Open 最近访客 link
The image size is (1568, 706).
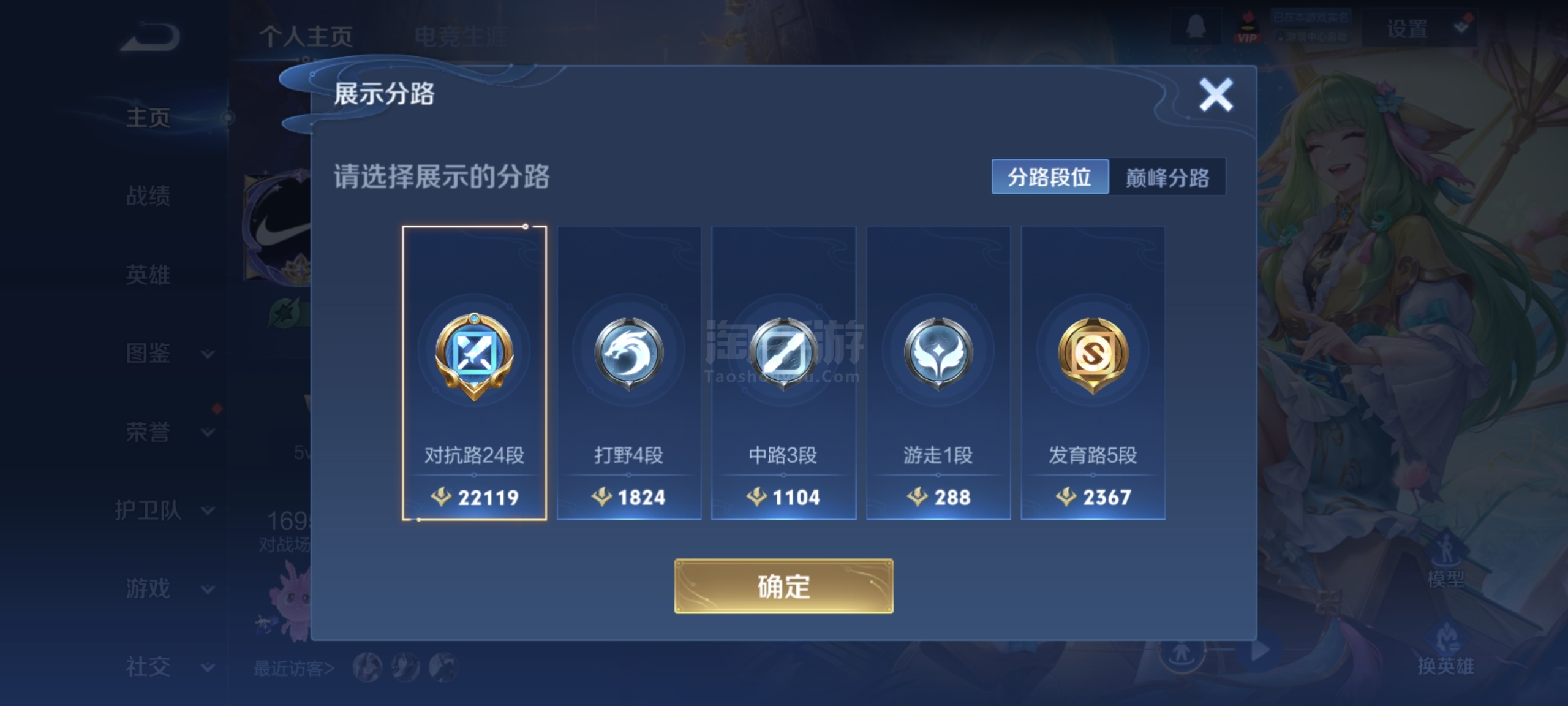click(x=294, y=668)
